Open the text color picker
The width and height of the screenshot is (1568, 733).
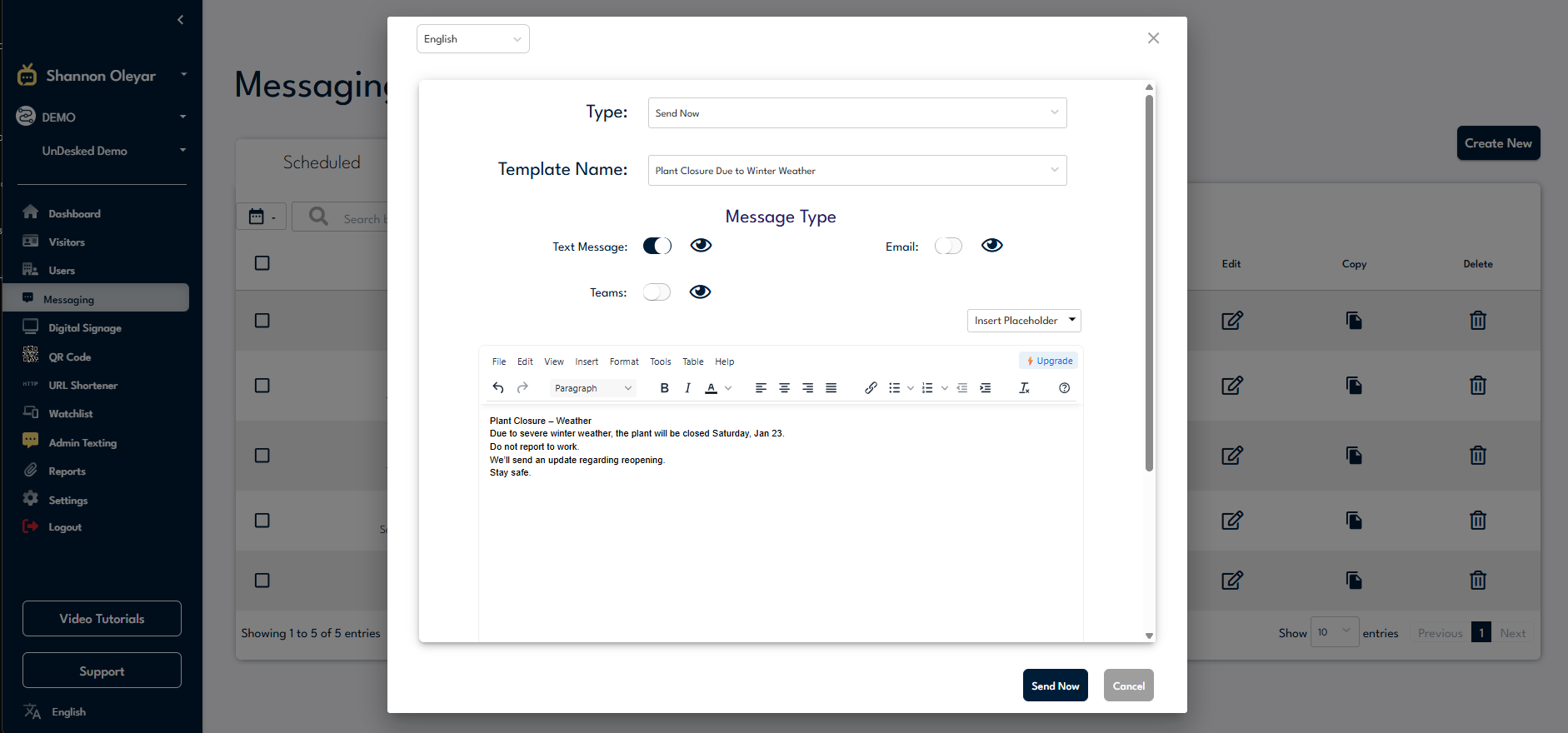pyautogui.click(x=727, y=388)
